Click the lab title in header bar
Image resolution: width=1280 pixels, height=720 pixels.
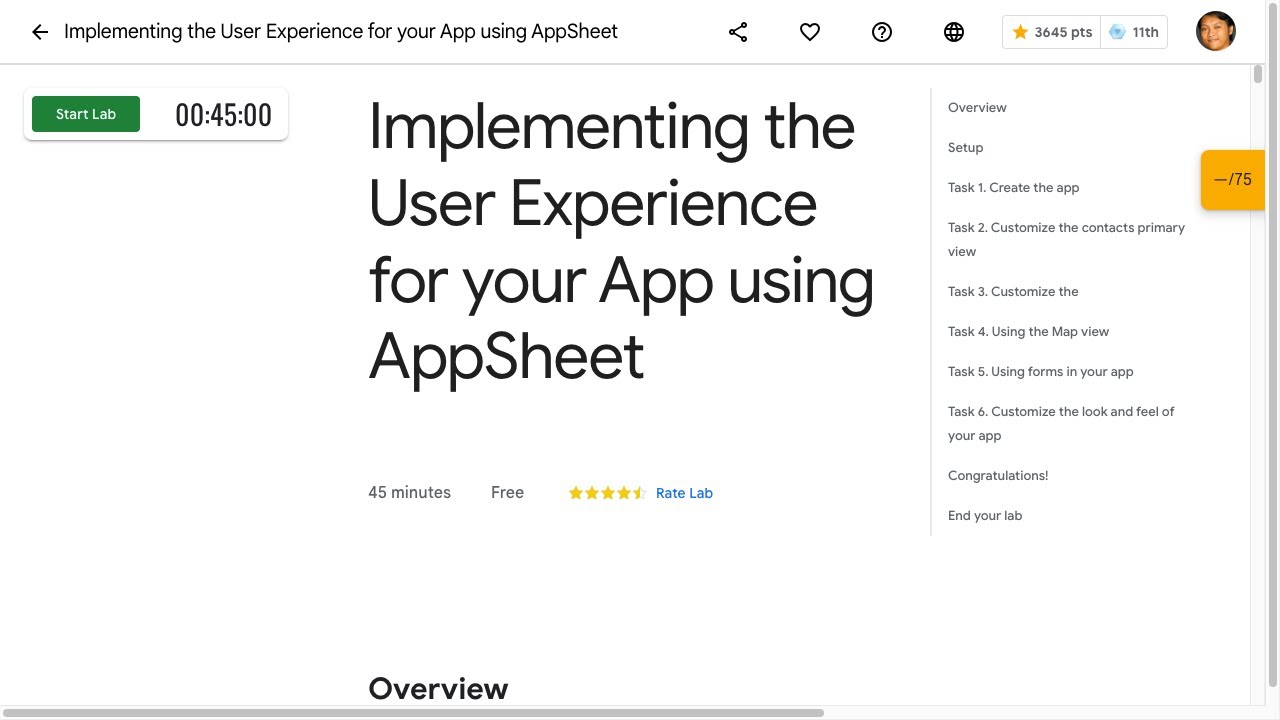(341, 31)
